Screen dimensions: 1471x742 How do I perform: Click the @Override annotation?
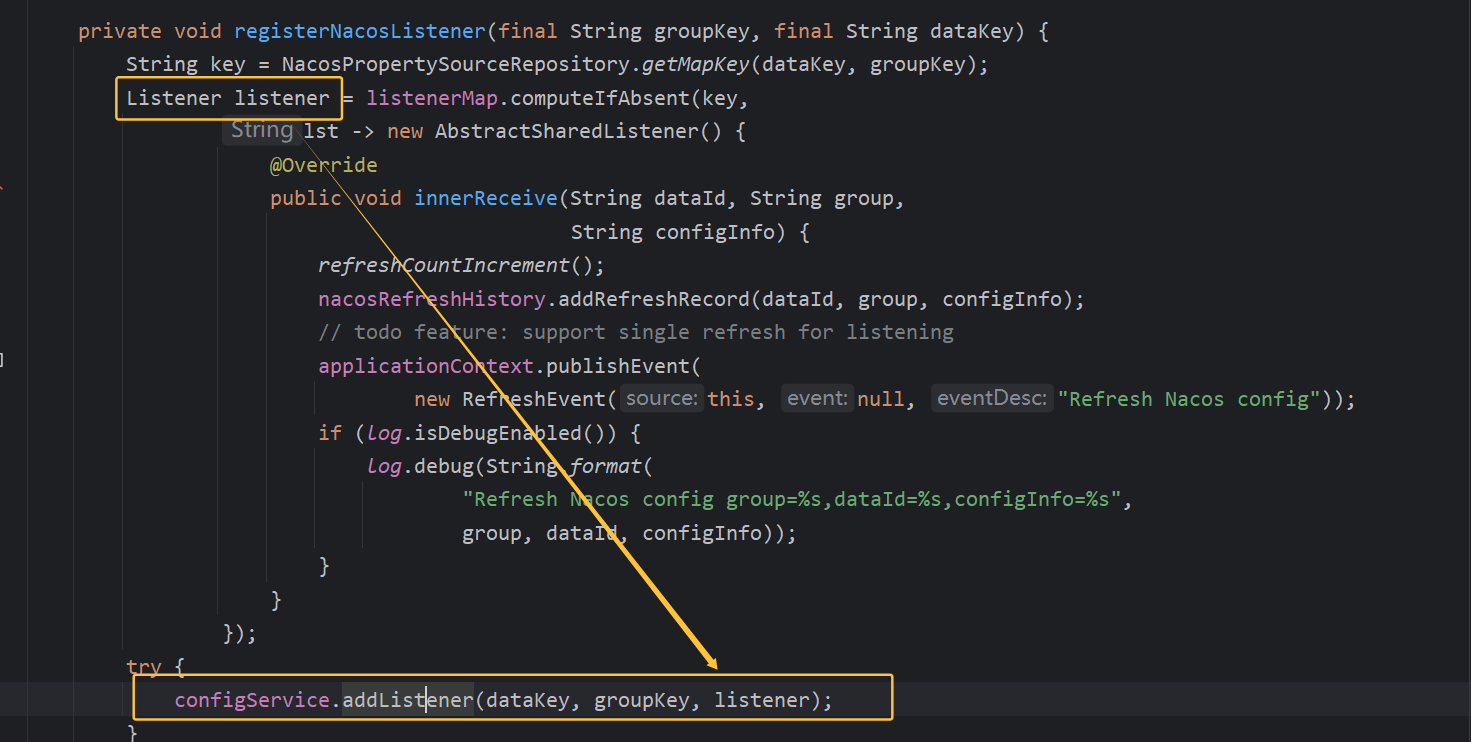pos(323,165)
